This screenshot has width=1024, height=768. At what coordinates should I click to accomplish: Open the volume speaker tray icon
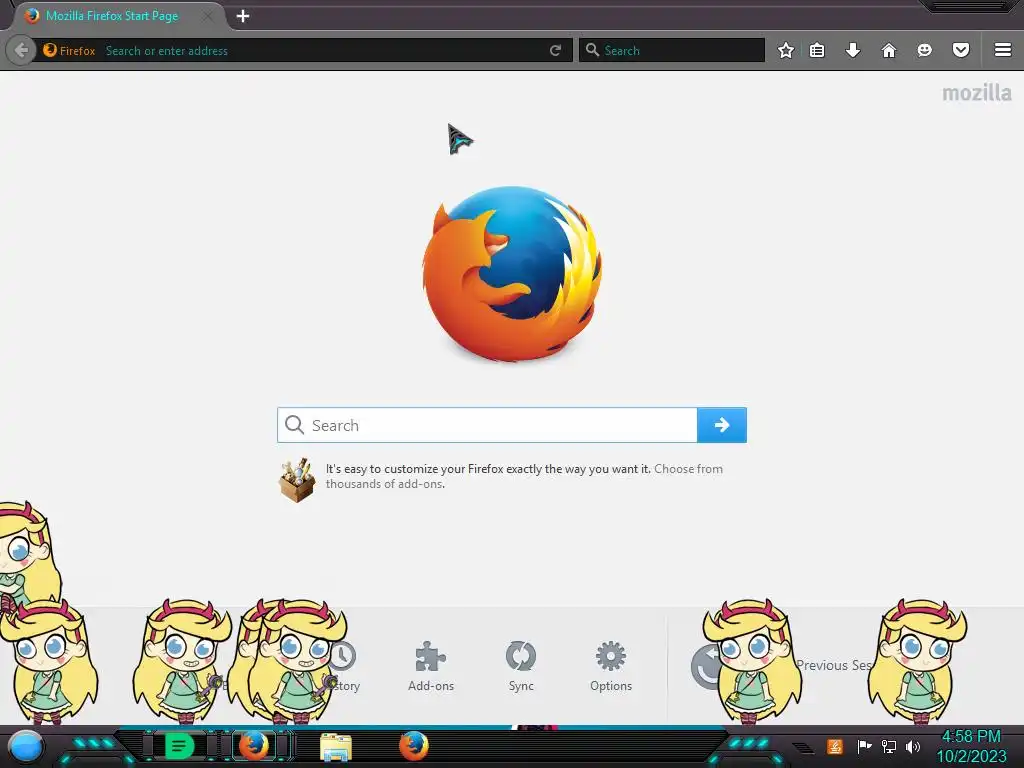pyautogui.click(x=913, y=746)
